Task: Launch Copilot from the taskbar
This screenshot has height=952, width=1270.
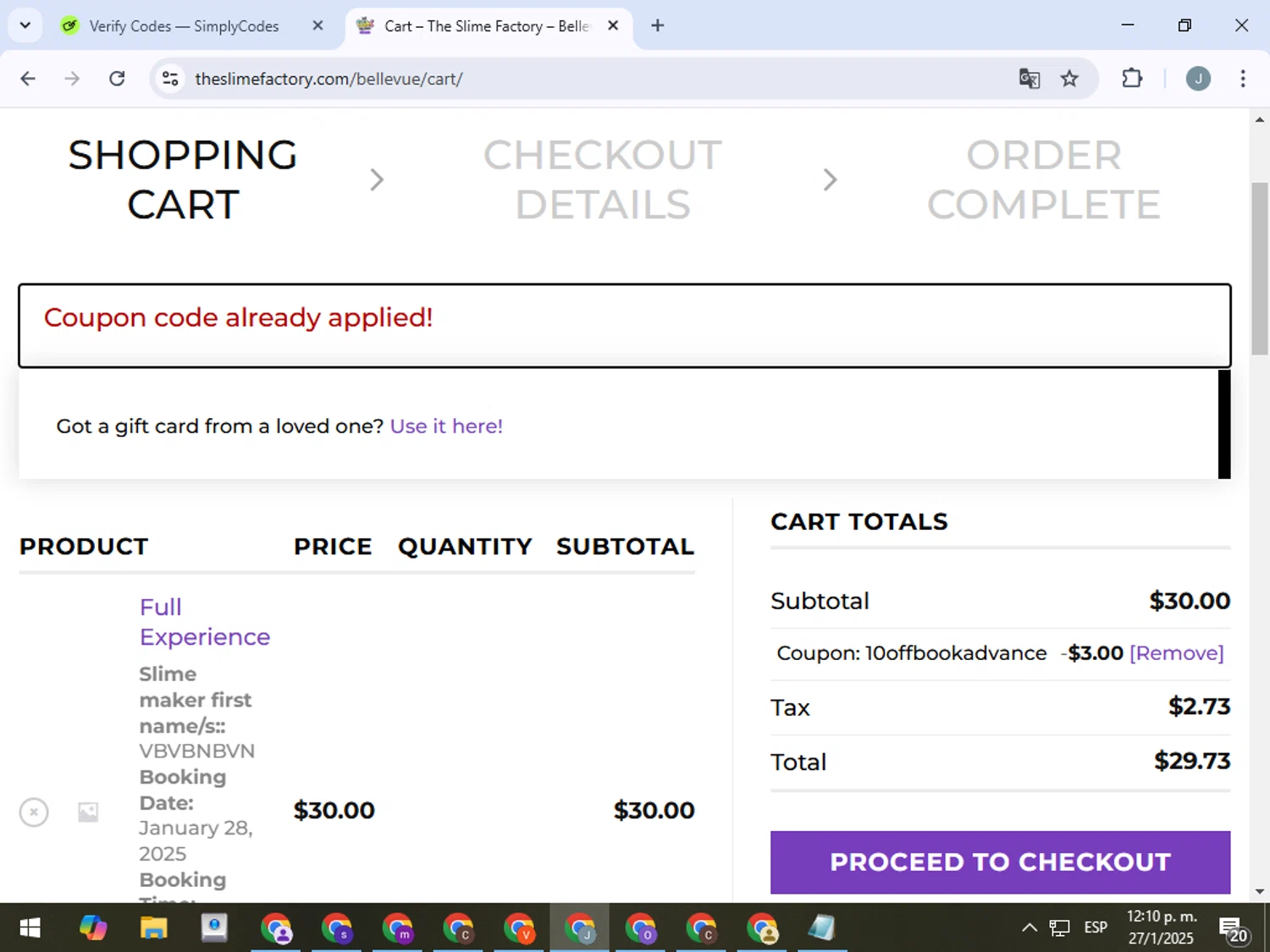Action: pos(93,928)
